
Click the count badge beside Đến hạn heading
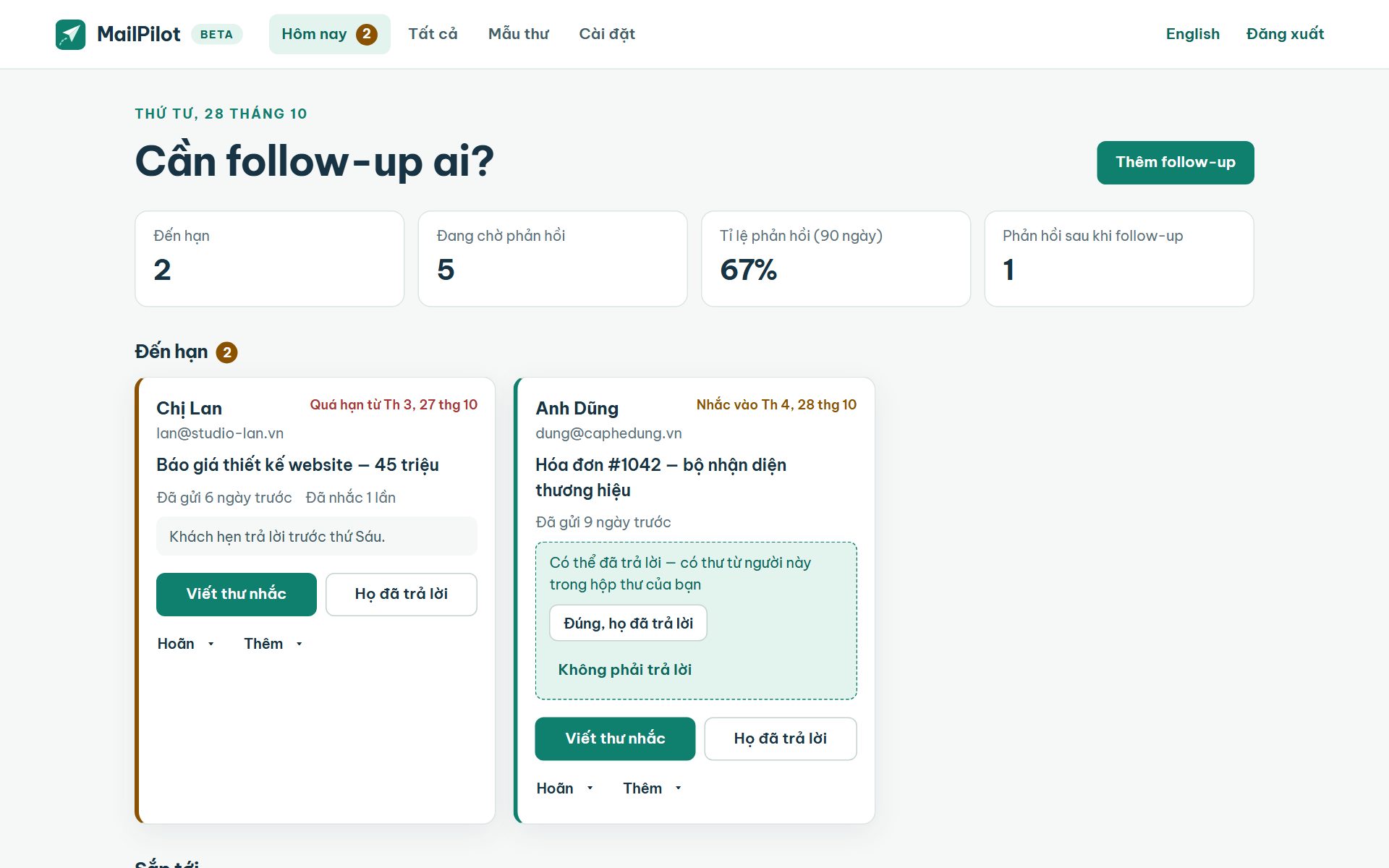coord(227,352)
